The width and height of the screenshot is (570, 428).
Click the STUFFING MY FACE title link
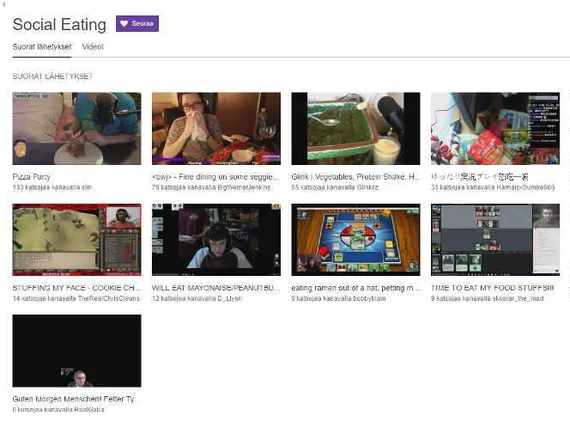(77, 288)
